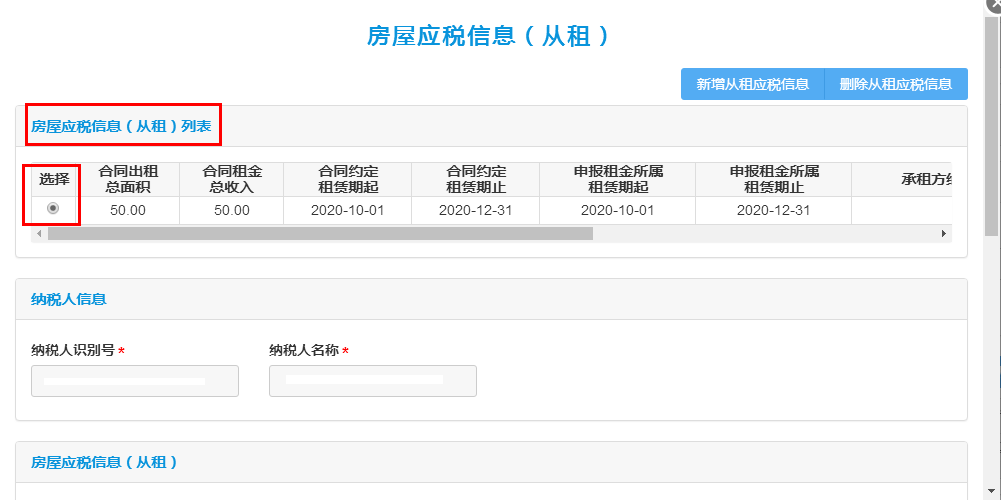Image resolution: width=1001 pixels, height=500 pixels.
Task: Click the 合同出租总面积 column header
Action: (128, 179)
